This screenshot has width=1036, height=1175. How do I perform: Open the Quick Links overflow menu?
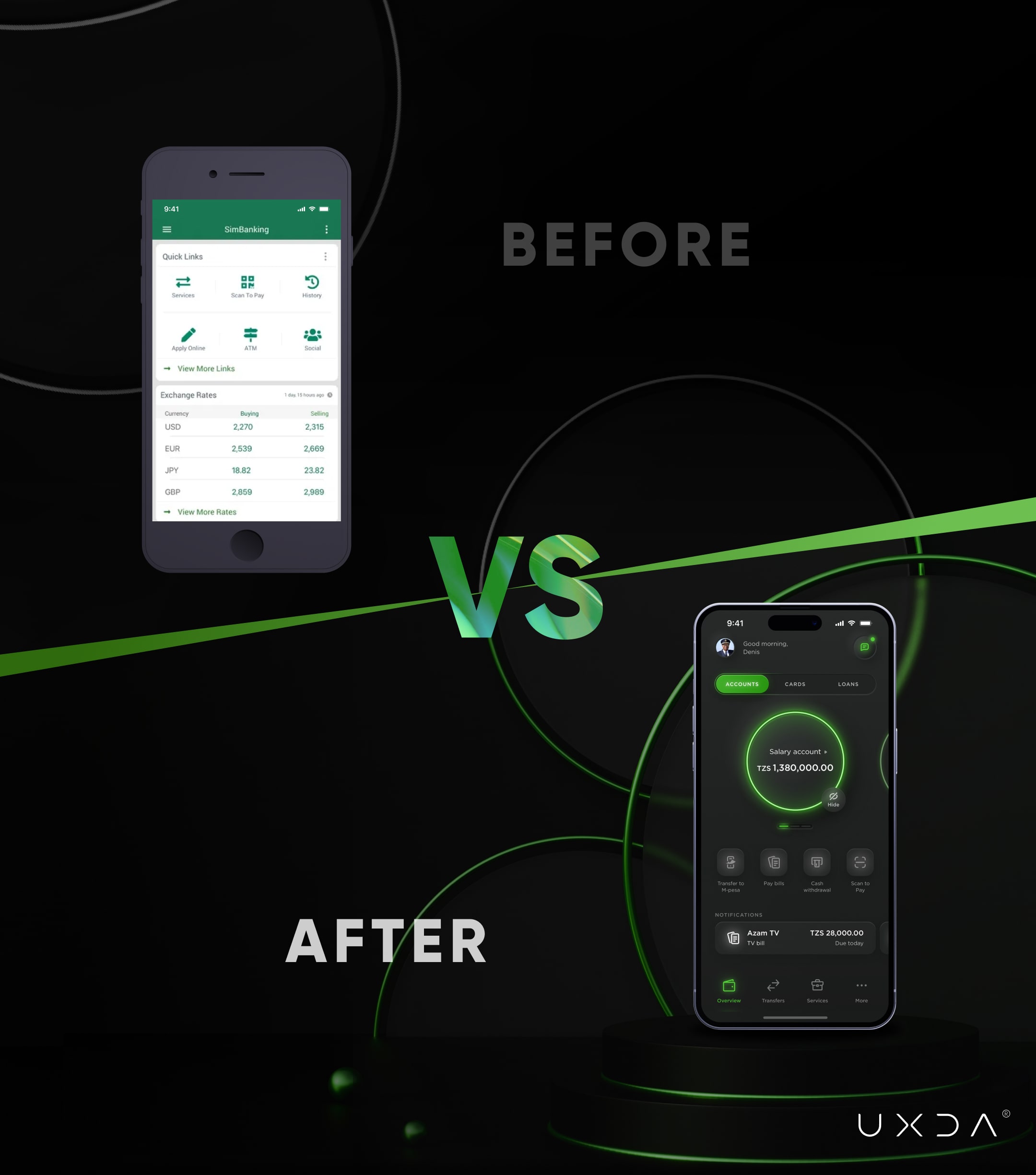pos(326,257)
